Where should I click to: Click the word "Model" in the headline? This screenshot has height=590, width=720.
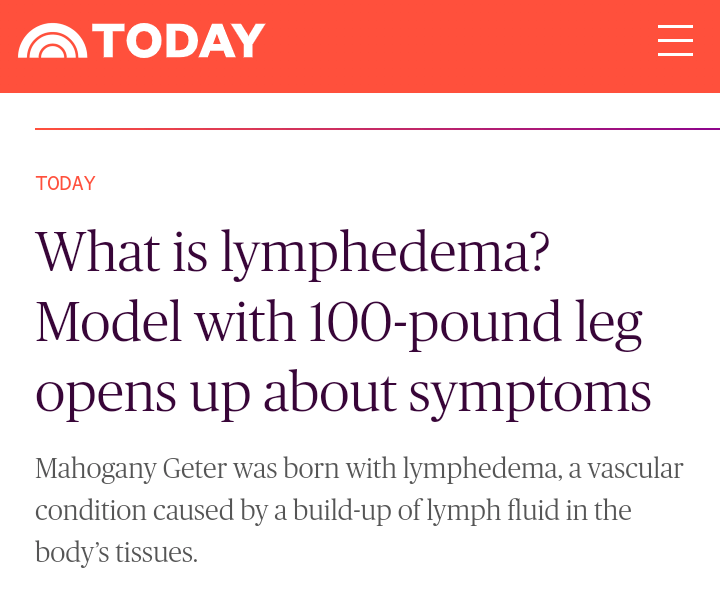[x=108, y=323]
